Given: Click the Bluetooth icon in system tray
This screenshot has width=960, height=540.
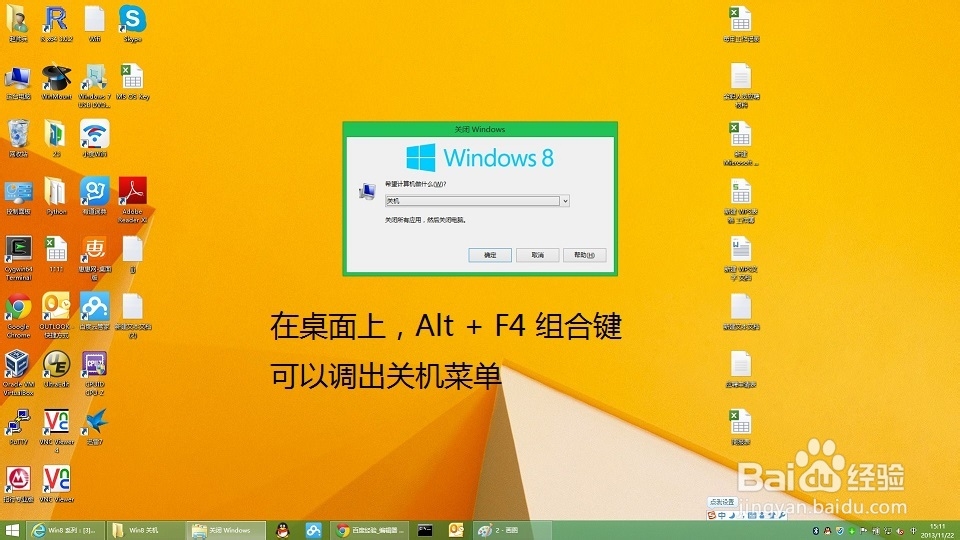Looking at the screenshot, I should 816,531.
